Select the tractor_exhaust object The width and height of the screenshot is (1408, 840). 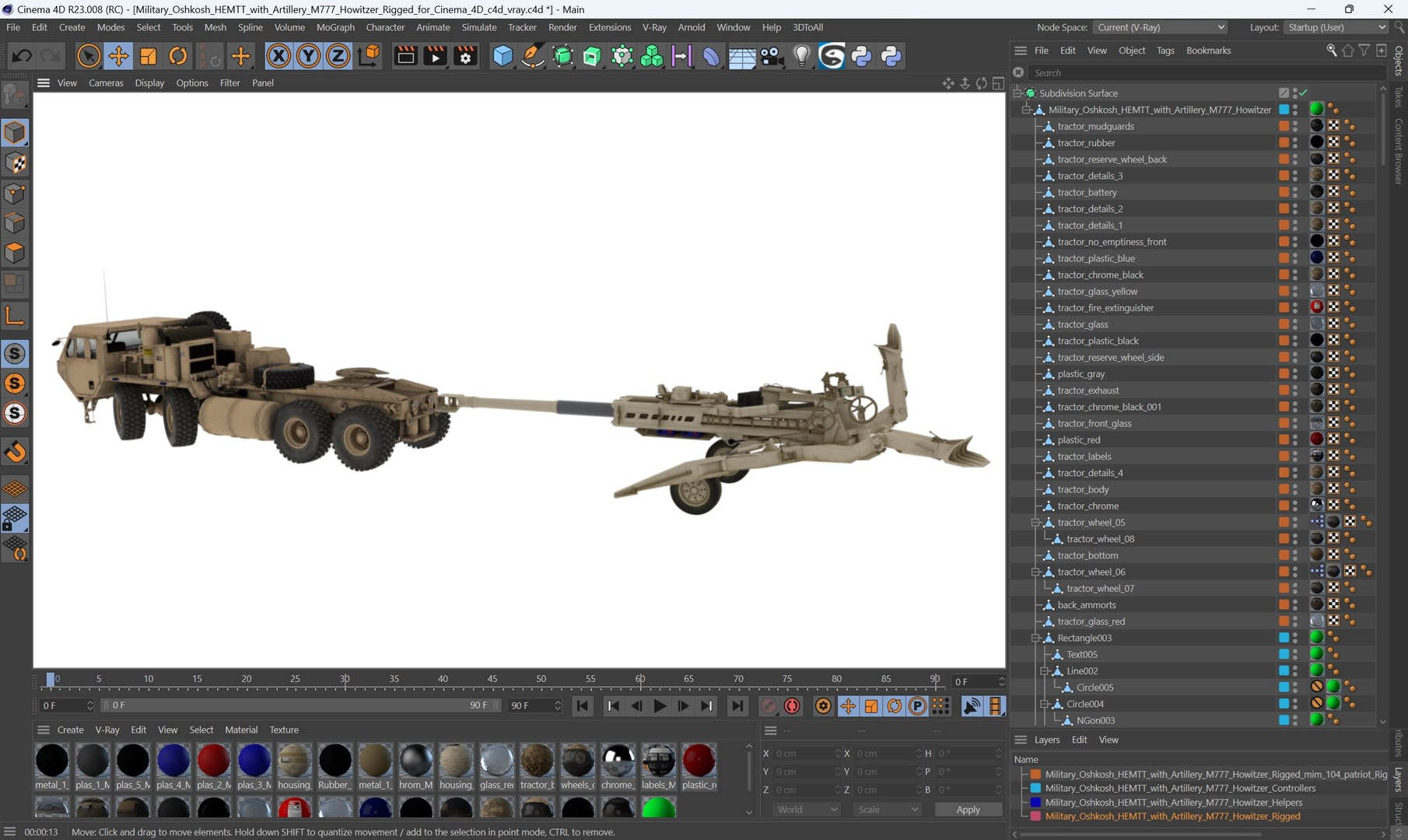(x=1088, y=390)
